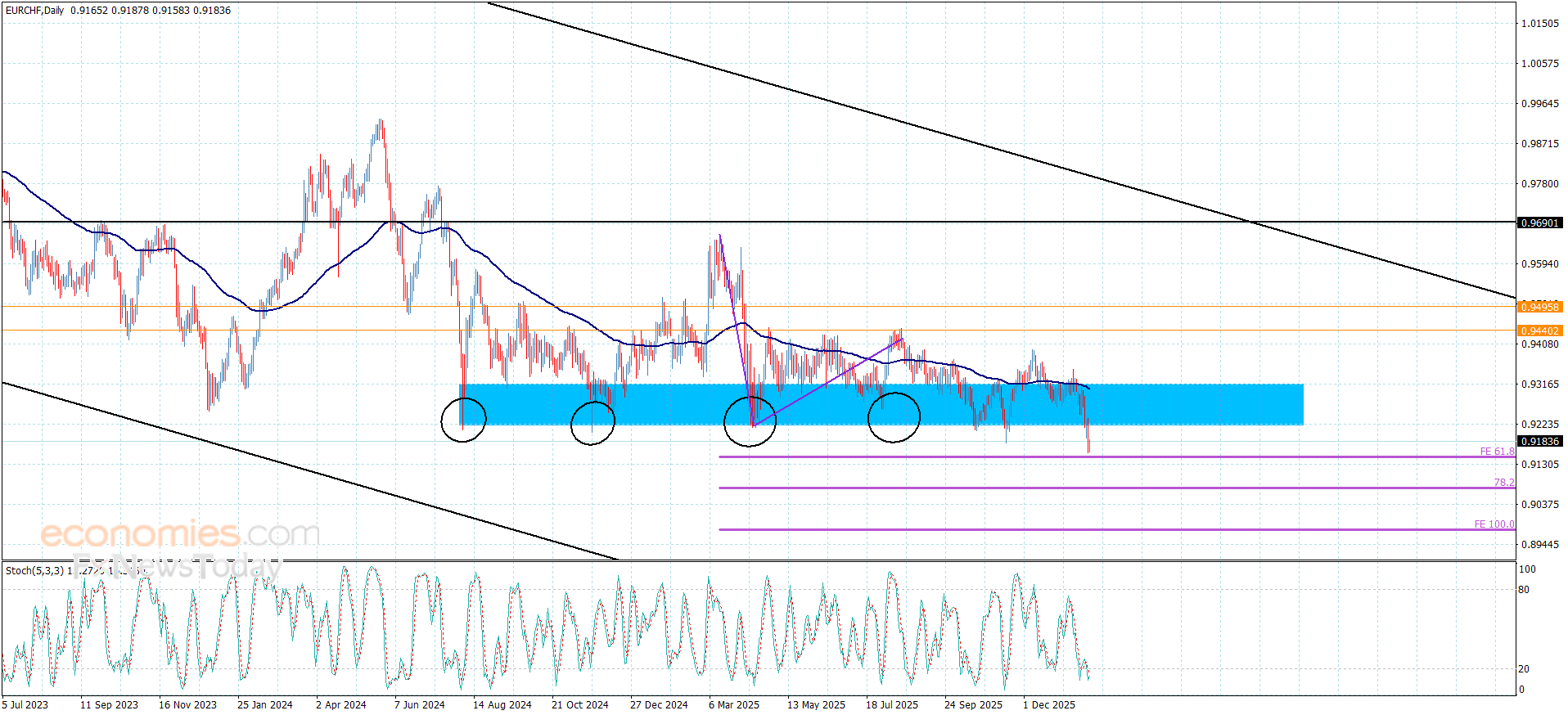This screenshot has height=715, width=1568.
Task: Click the 0.90375 price axis label
Action: [1540, 505]
